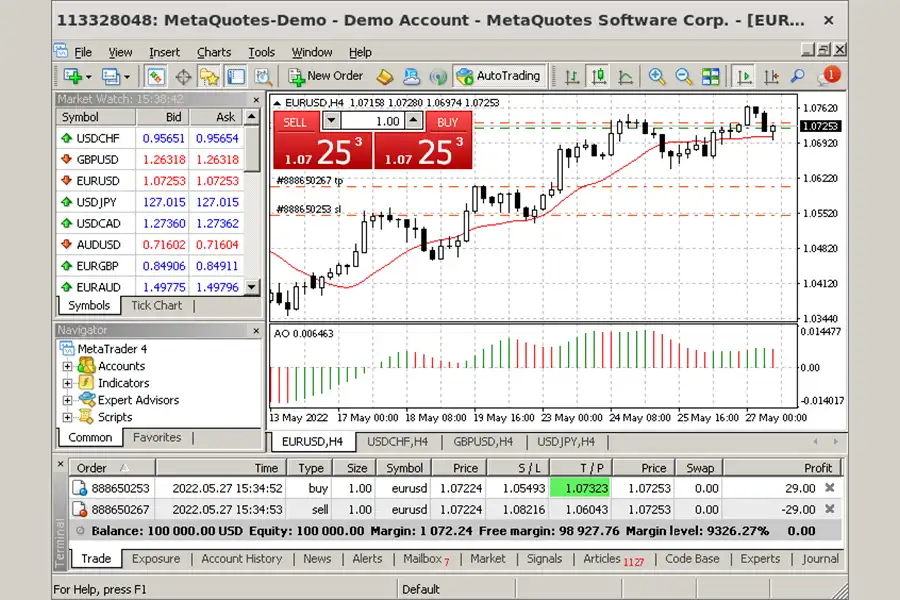Viewport: 900px width, 600px height.
Task: Click the Signals antenna icon in toolbar
Action: point(438,76)
